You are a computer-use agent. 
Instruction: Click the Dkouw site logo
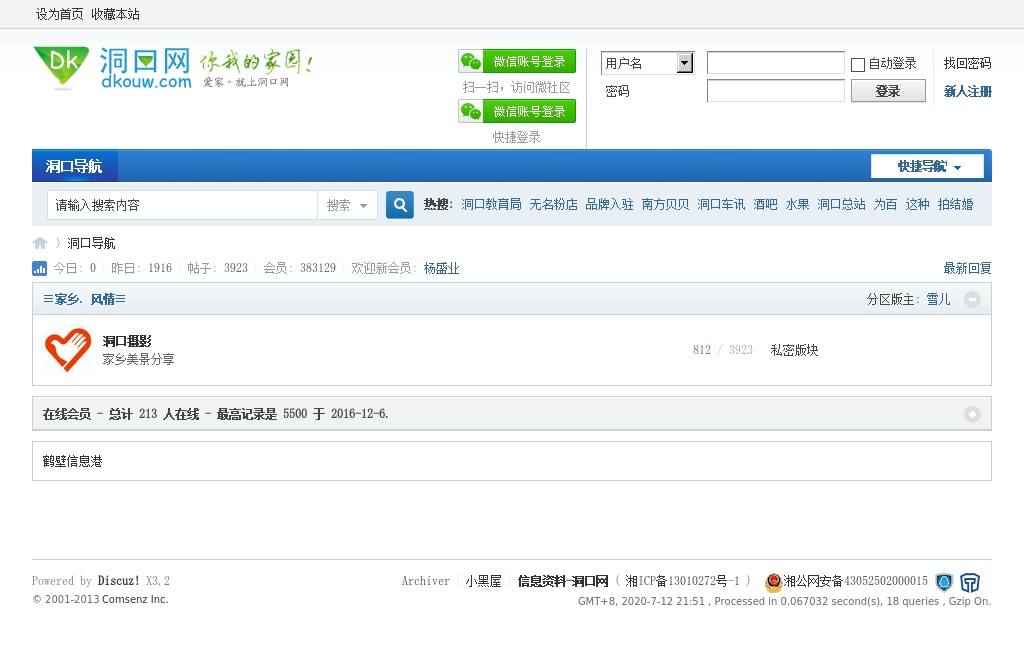click(110, 67)
